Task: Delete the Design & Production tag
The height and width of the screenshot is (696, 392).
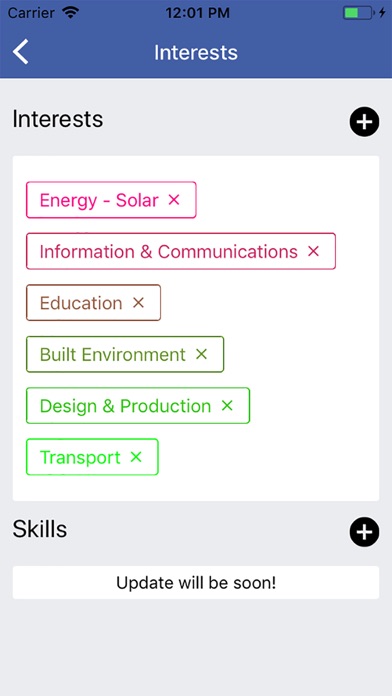Action: (x=227, y=405)
